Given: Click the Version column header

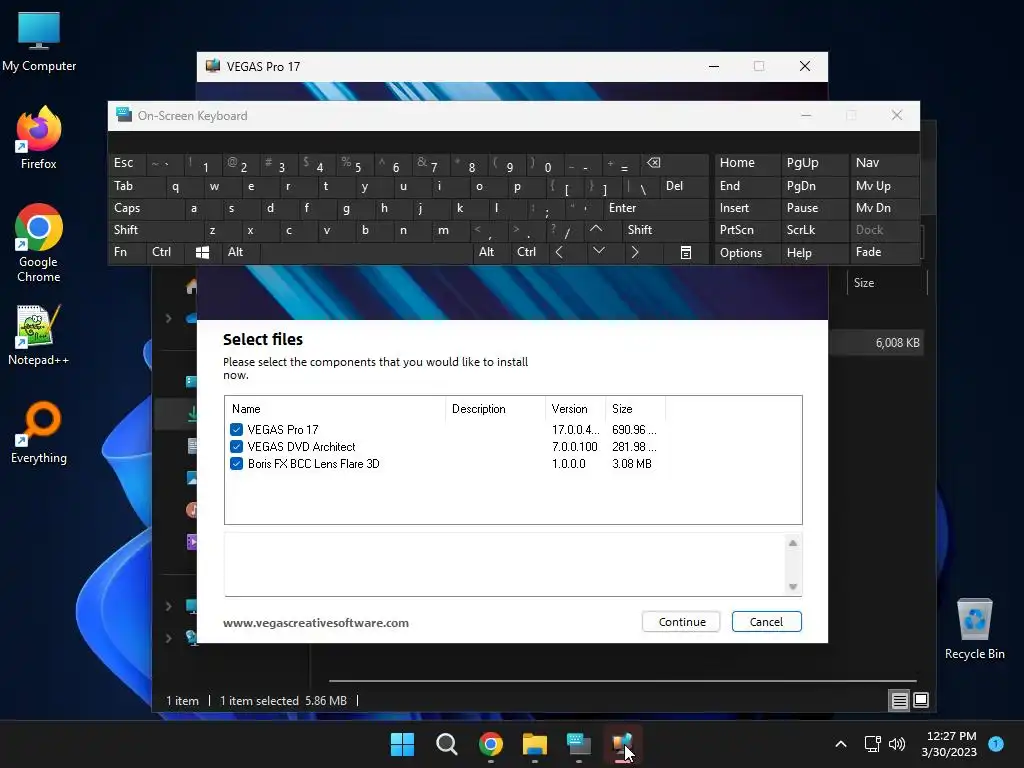Looking at the screenshot, I should (x=575, y=409).
